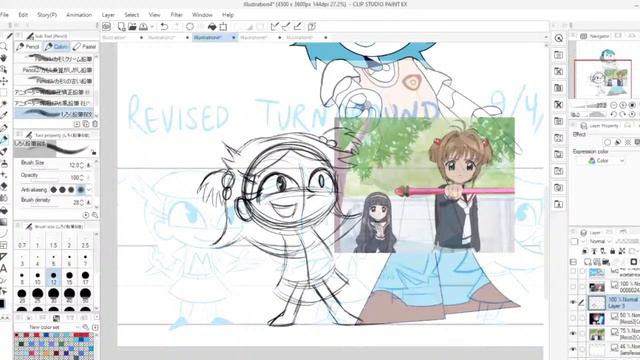Click the bottom download material icon in right strip
Screen dimensions: 640x360
[x=559, y=204]
